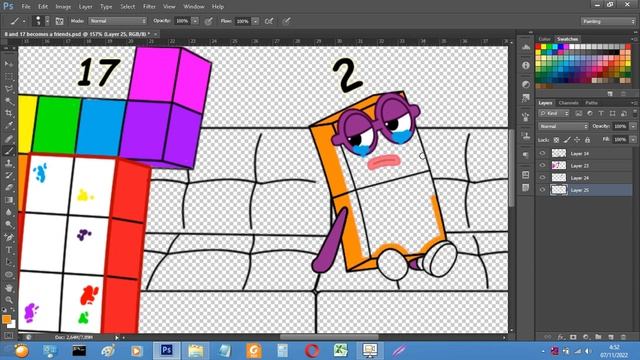Screen dimensions: 640x360
Task: Toggle lock transparent pixels
Action: pyautogui.click(x=556, y=140)
